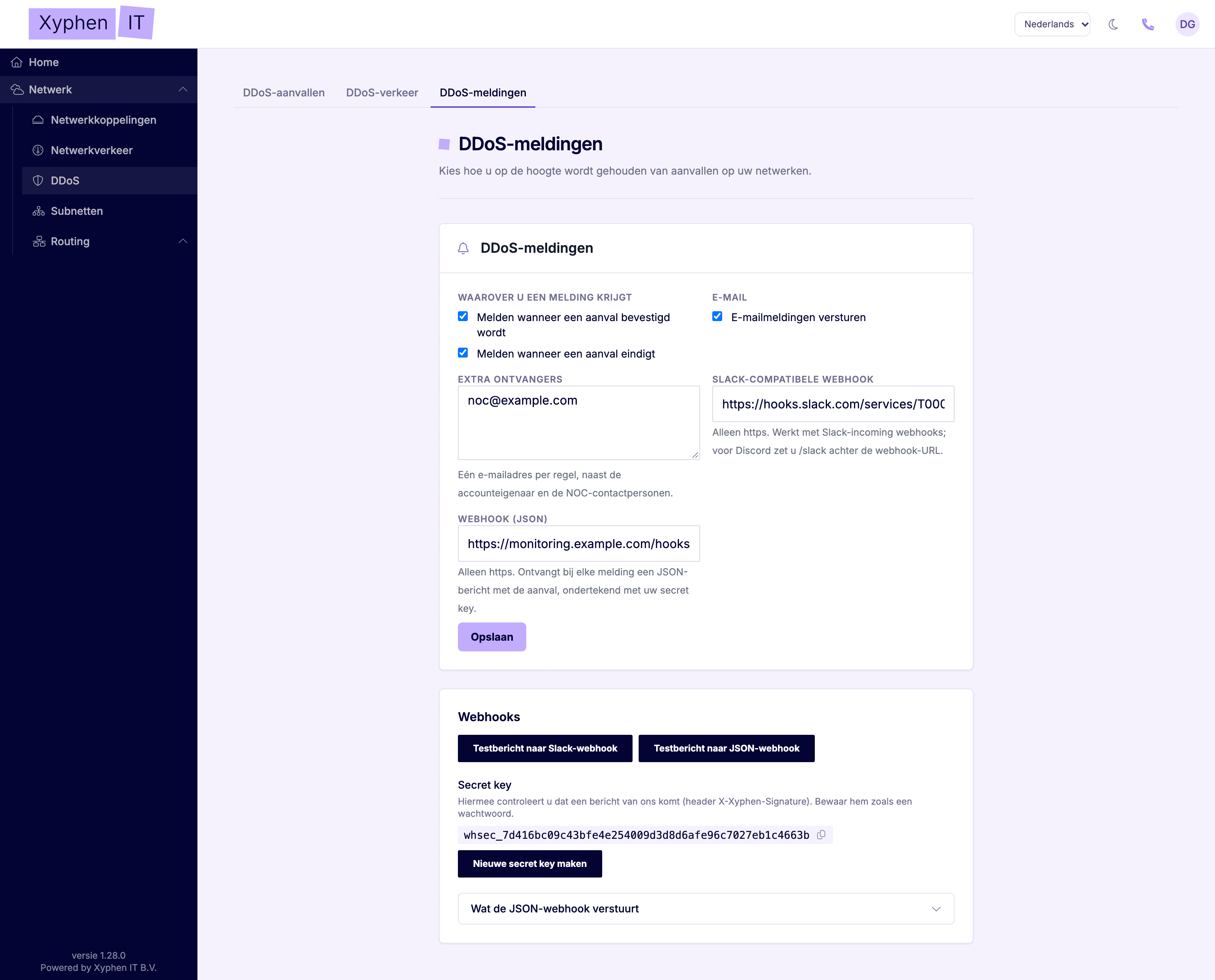
Task: Click the Subnetten network icon
Action: click(38, 211)
